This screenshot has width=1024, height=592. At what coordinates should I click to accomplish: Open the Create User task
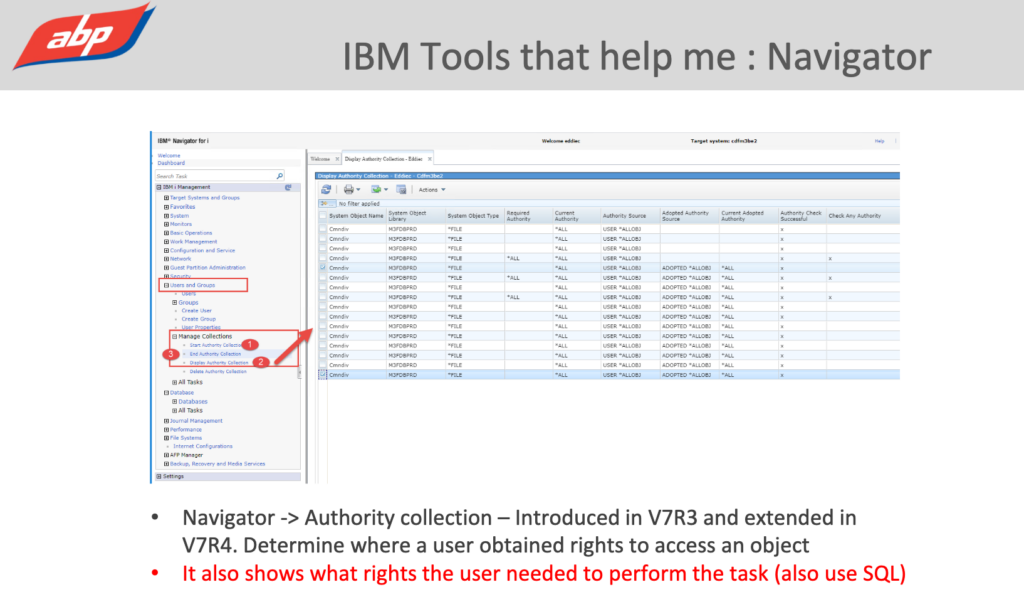coord(197,311)
